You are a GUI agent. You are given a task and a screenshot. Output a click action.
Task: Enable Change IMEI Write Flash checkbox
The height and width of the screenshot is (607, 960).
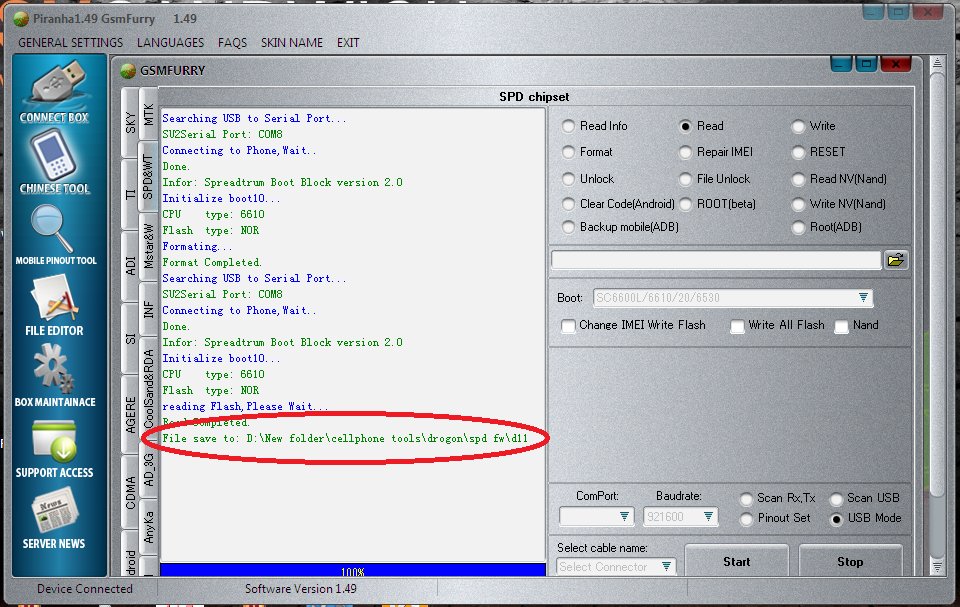(x=569, y=325)
